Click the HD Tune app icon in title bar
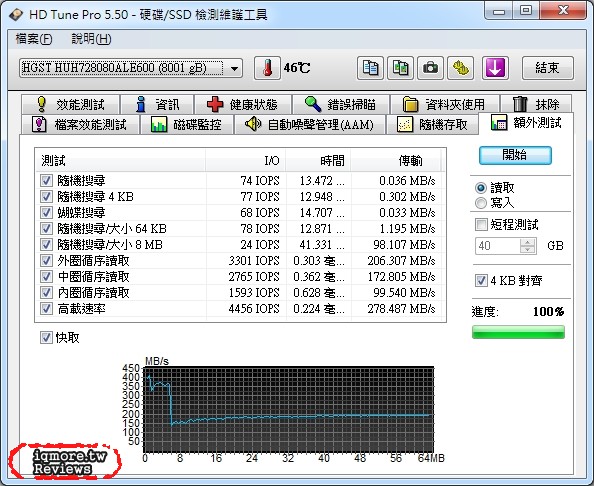594x486 pixels. coord(16,15)
